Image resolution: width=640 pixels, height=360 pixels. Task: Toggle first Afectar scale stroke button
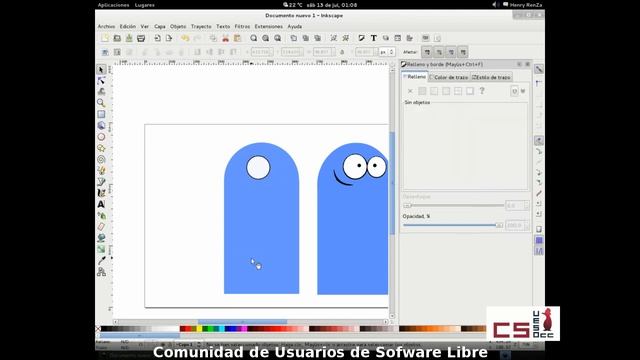(427, 52)
